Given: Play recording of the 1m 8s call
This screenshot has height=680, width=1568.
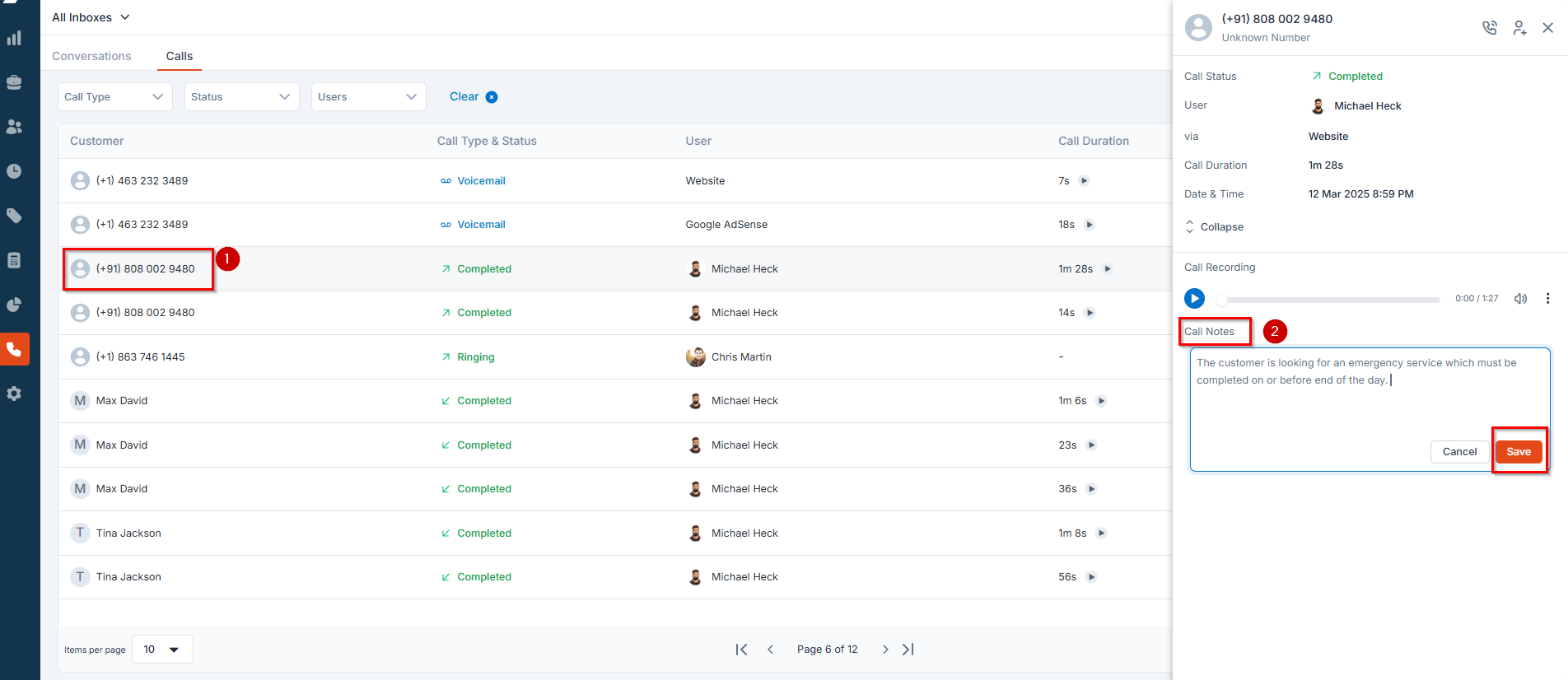Looking at the screenshot, I should click(1101, 533).
